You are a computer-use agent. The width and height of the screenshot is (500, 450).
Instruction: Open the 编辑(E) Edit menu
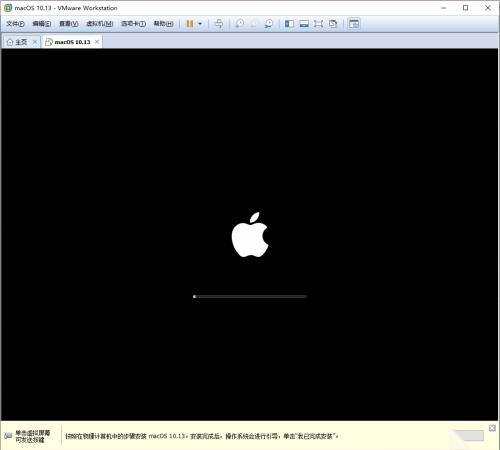(x=42, y=24)
